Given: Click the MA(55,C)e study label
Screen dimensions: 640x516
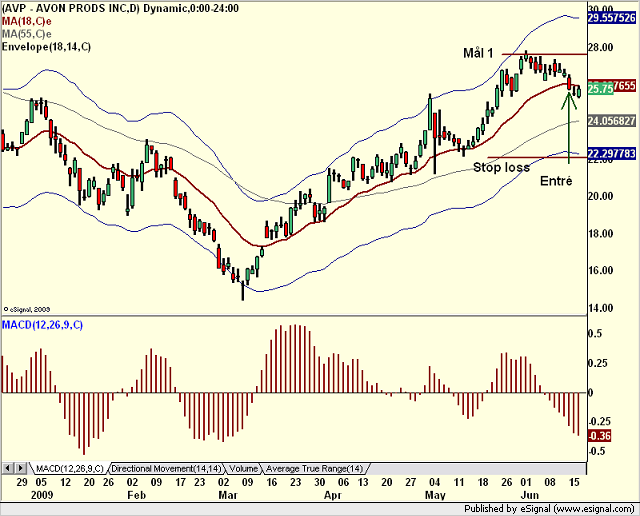Looking at the screenshot, I should (27, 33).
